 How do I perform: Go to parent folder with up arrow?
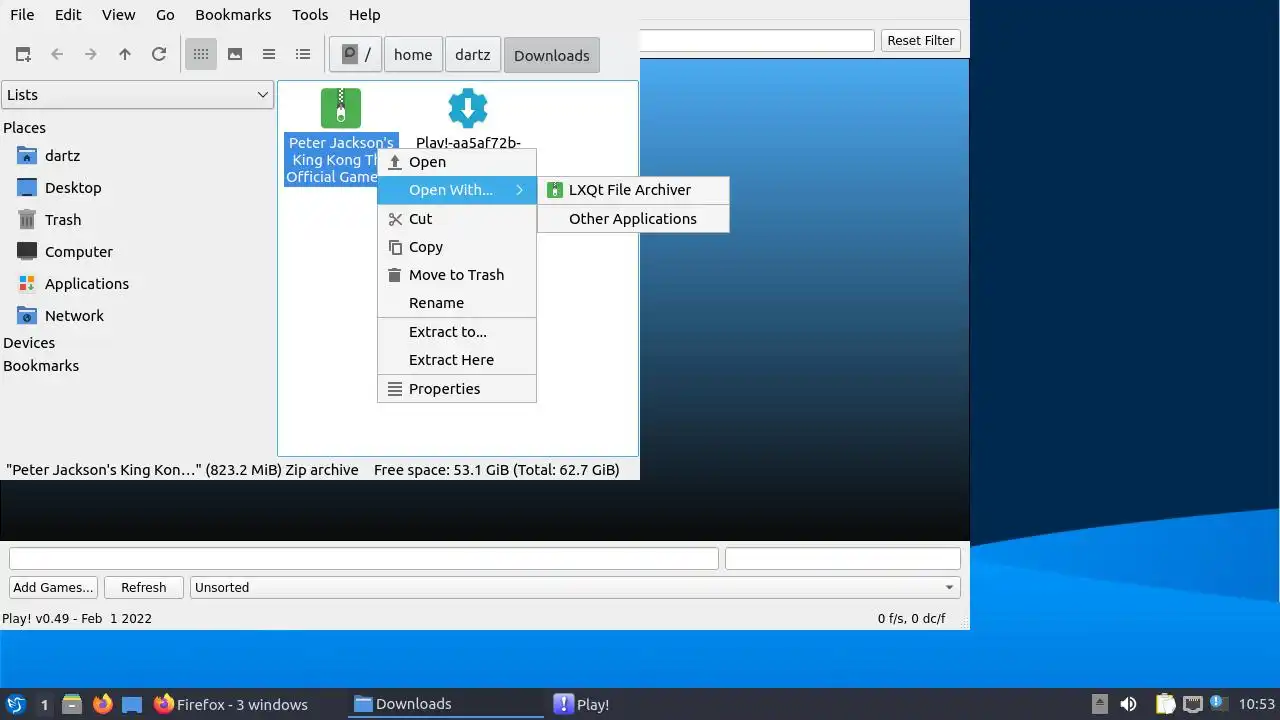[125, 55]
